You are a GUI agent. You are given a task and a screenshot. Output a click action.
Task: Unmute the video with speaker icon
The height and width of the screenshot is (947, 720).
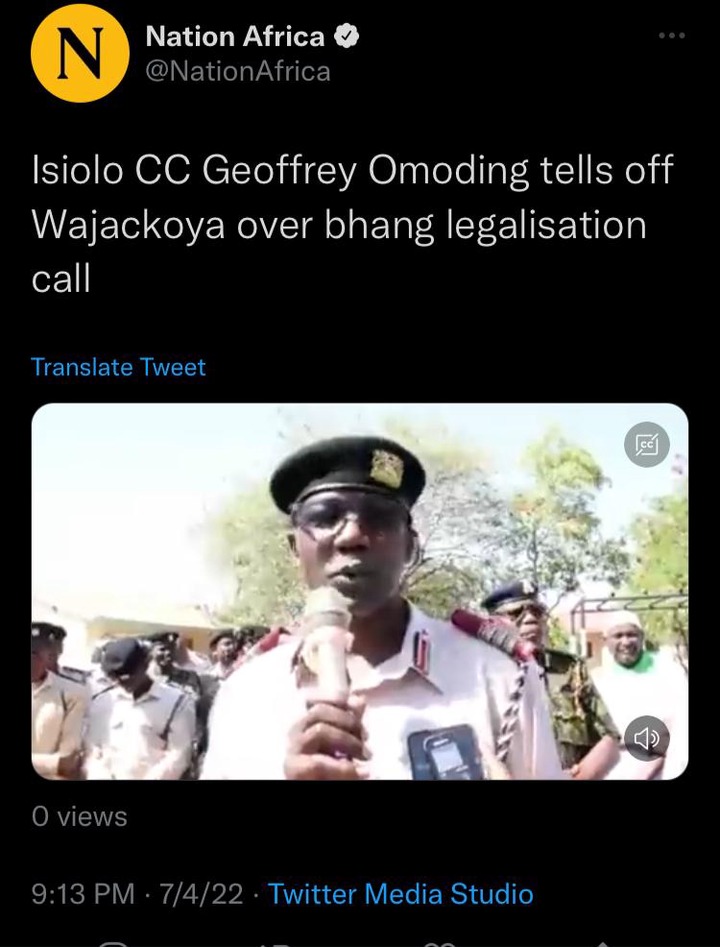(x=646, y=738)
